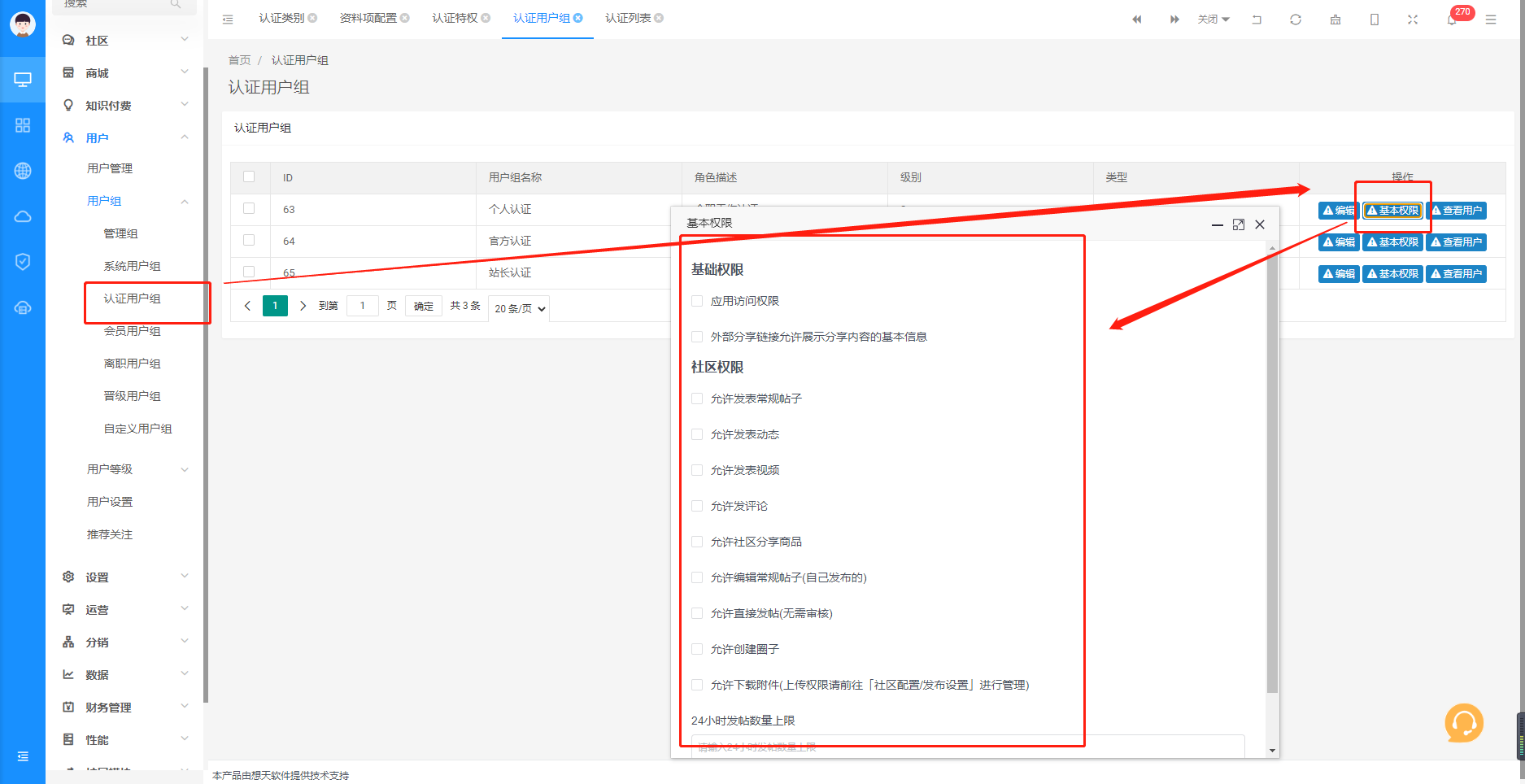Open the four-squares apps grid icon
The width and height of the screenshot is (1525, 784).
pyautogui.click(x=23, y=125)
